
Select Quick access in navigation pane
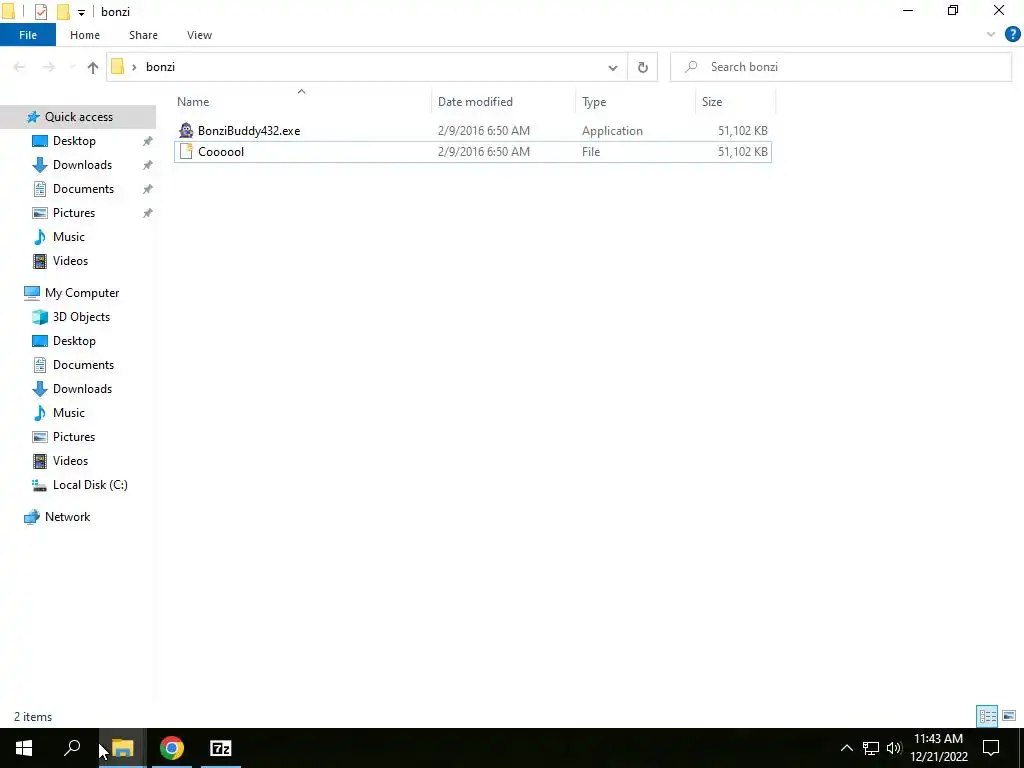[78, 117]
